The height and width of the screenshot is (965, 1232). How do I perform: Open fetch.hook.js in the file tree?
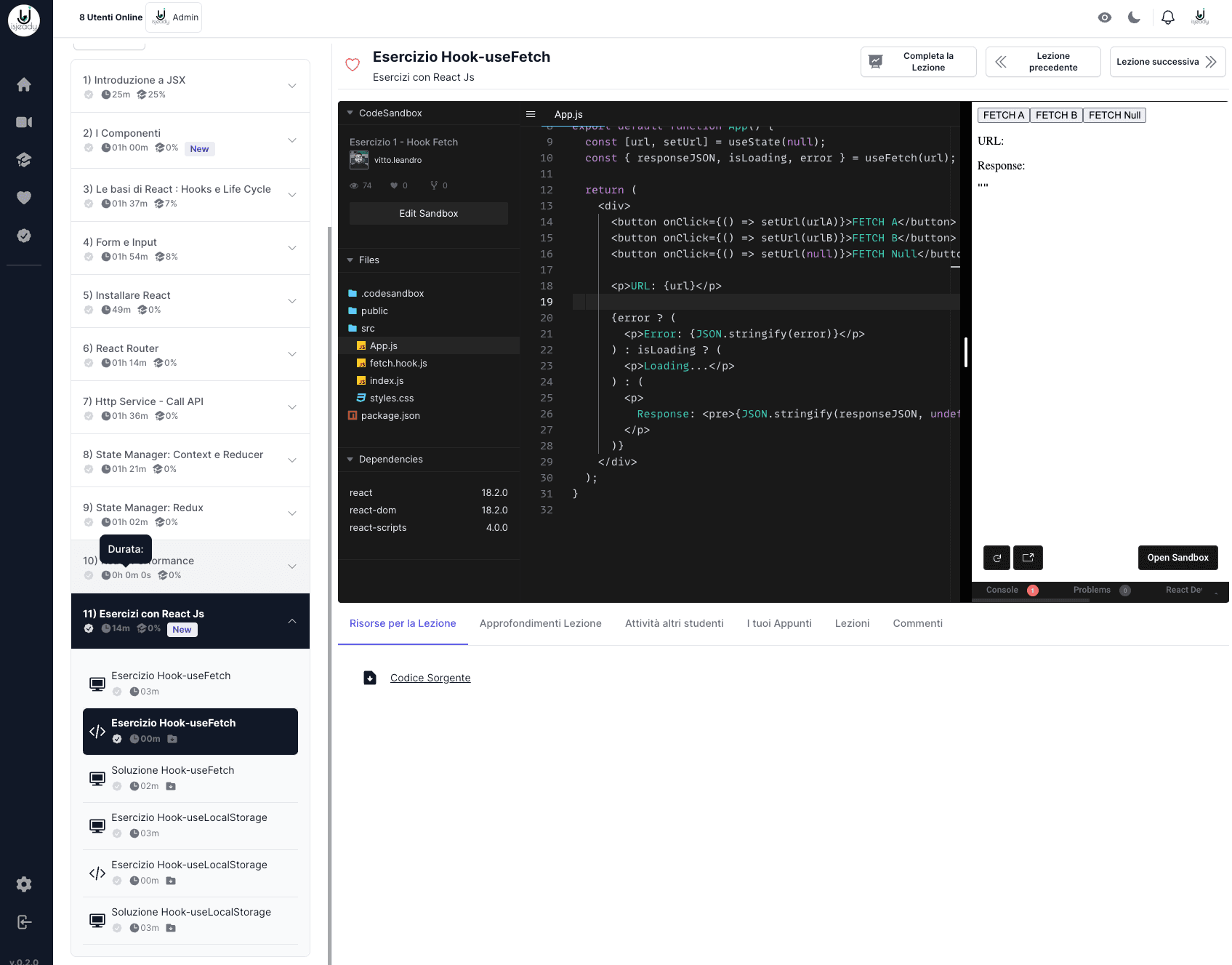click(x=398, y=363)
